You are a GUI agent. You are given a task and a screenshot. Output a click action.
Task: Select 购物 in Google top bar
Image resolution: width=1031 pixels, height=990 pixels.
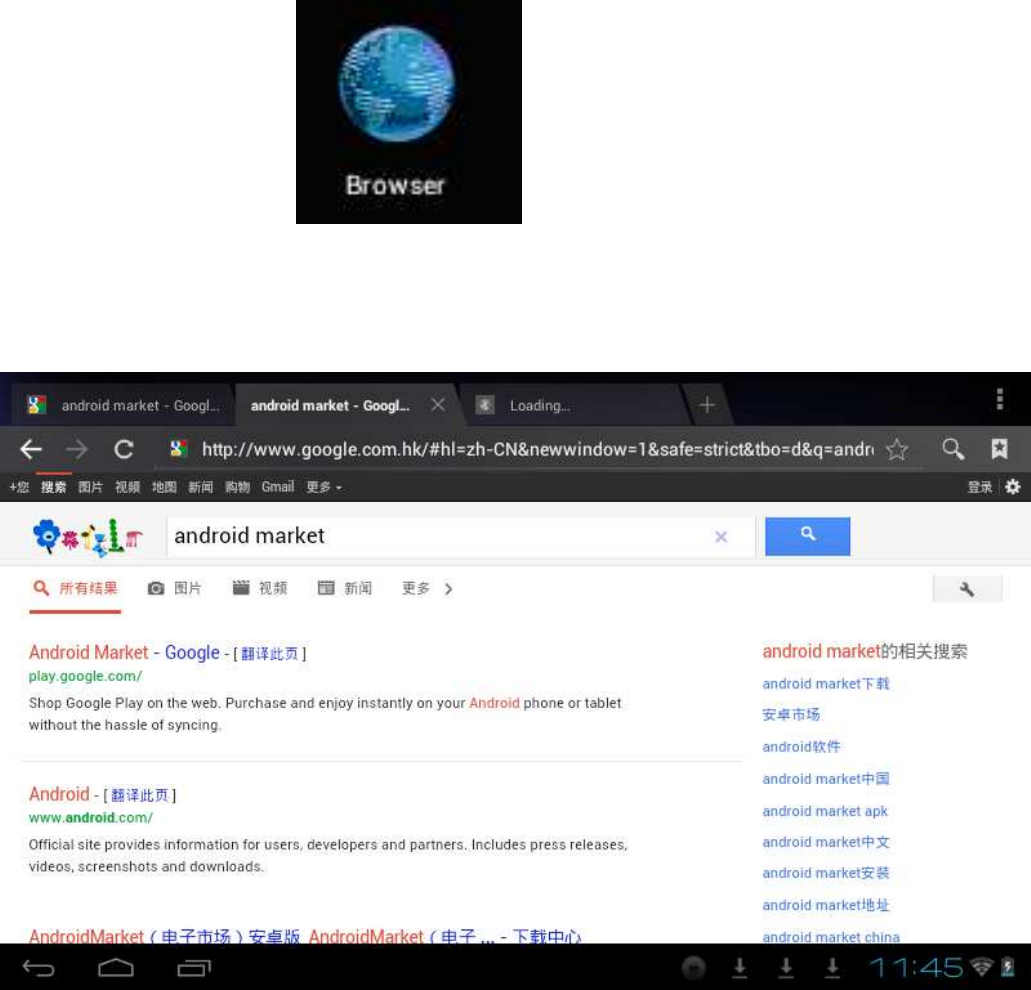pyautogui.click(x=237, y=487)
